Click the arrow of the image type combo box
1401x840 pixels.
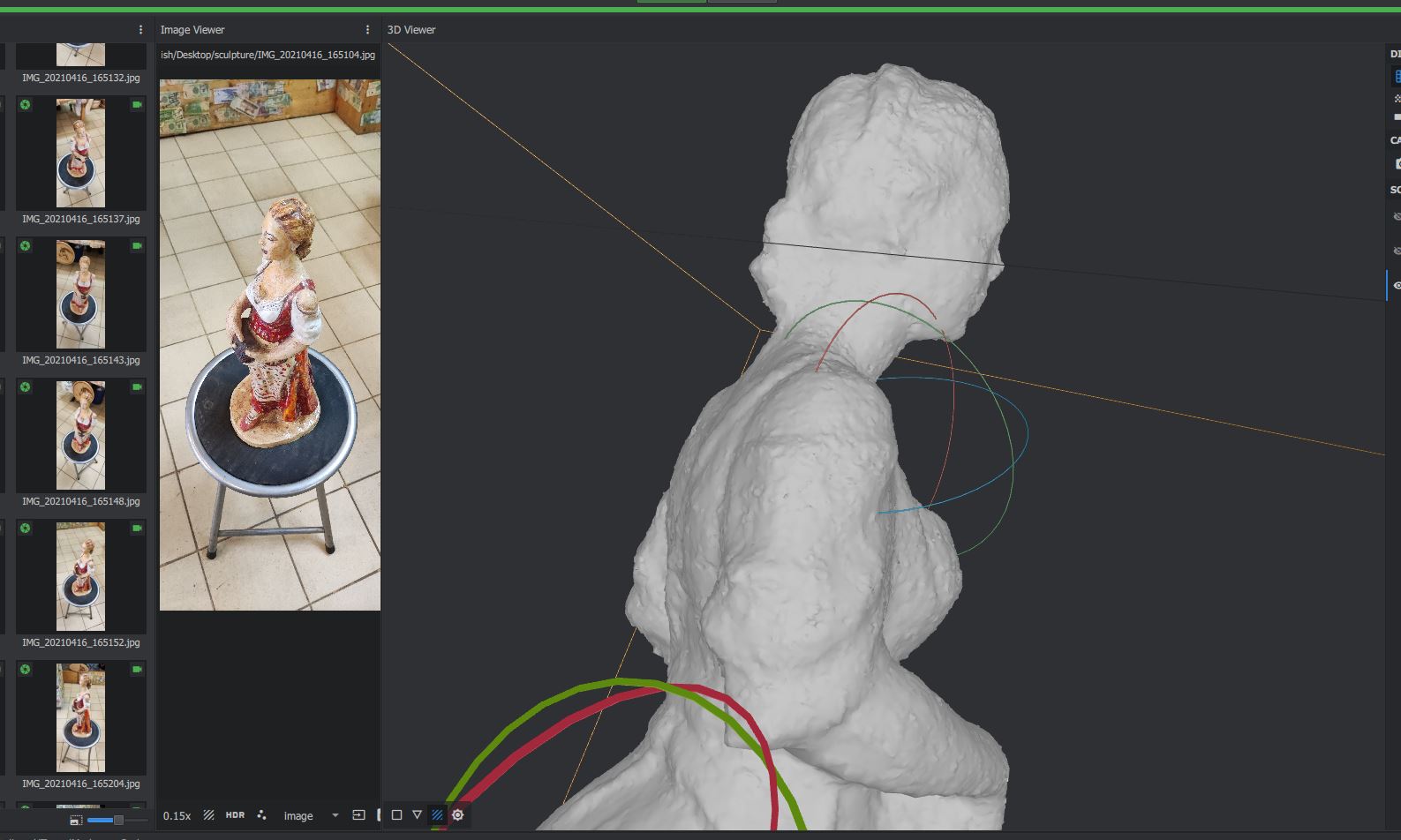[335, 815]
